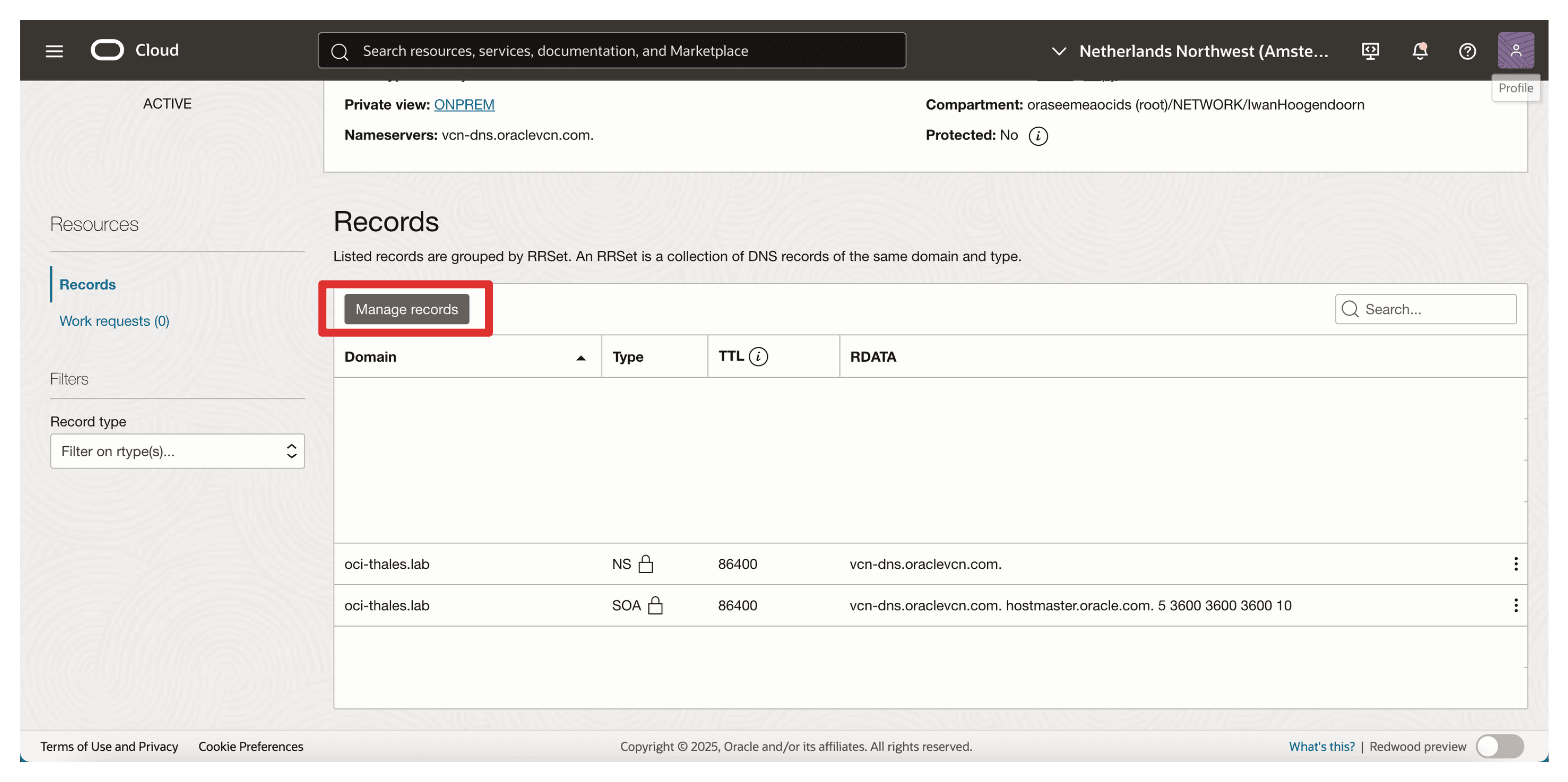The width and height of the screenshot is (1568, 782).
Task: Toggle the Redwood preview switch
Action: coord(1499,746)
